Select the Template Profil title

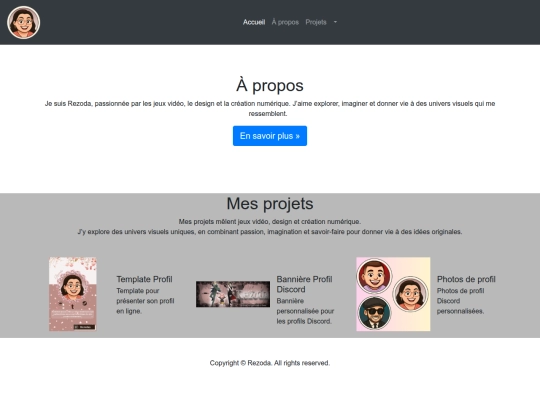[144, 279]
